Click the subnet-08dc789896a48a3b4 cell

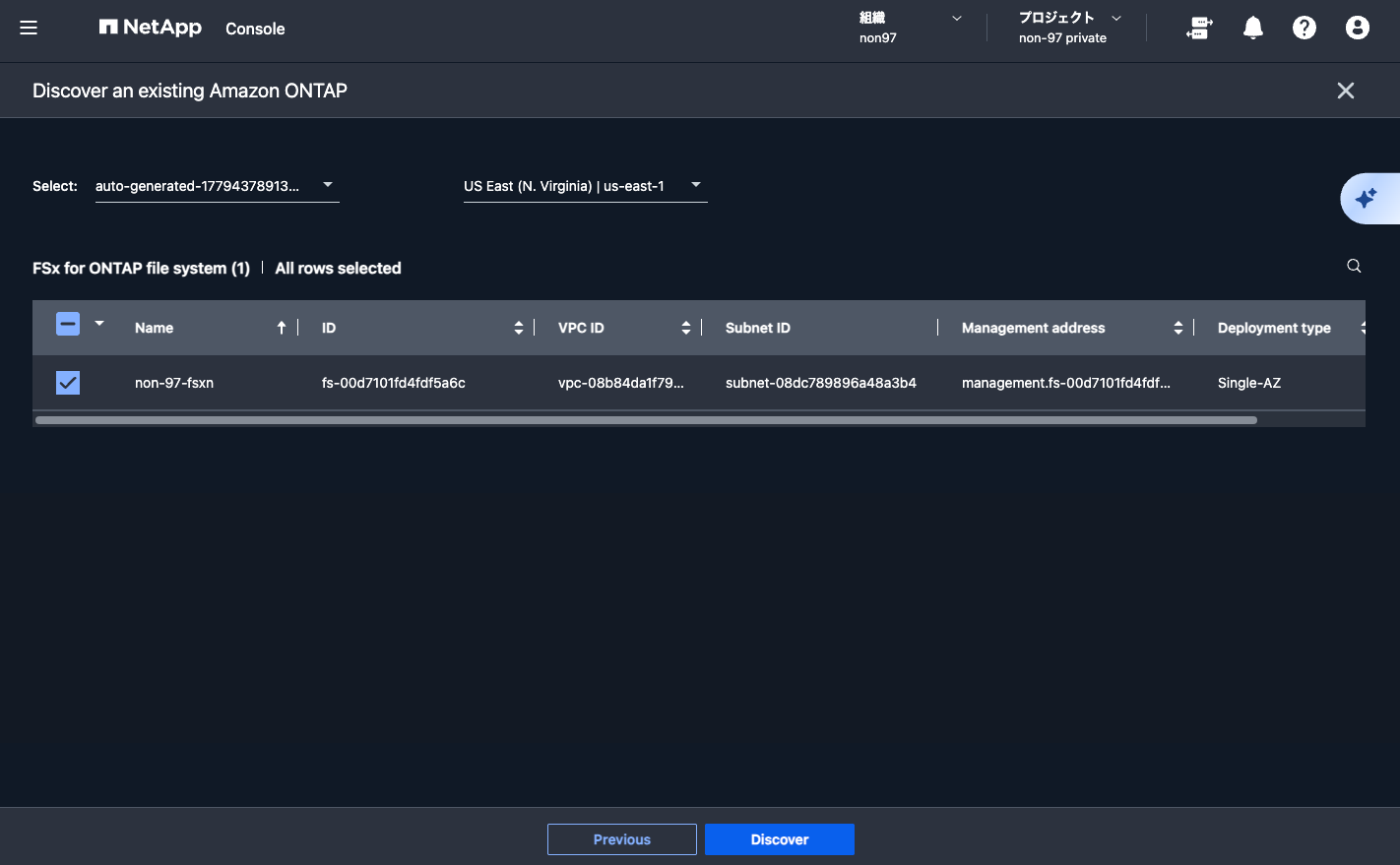click(821, 383)
